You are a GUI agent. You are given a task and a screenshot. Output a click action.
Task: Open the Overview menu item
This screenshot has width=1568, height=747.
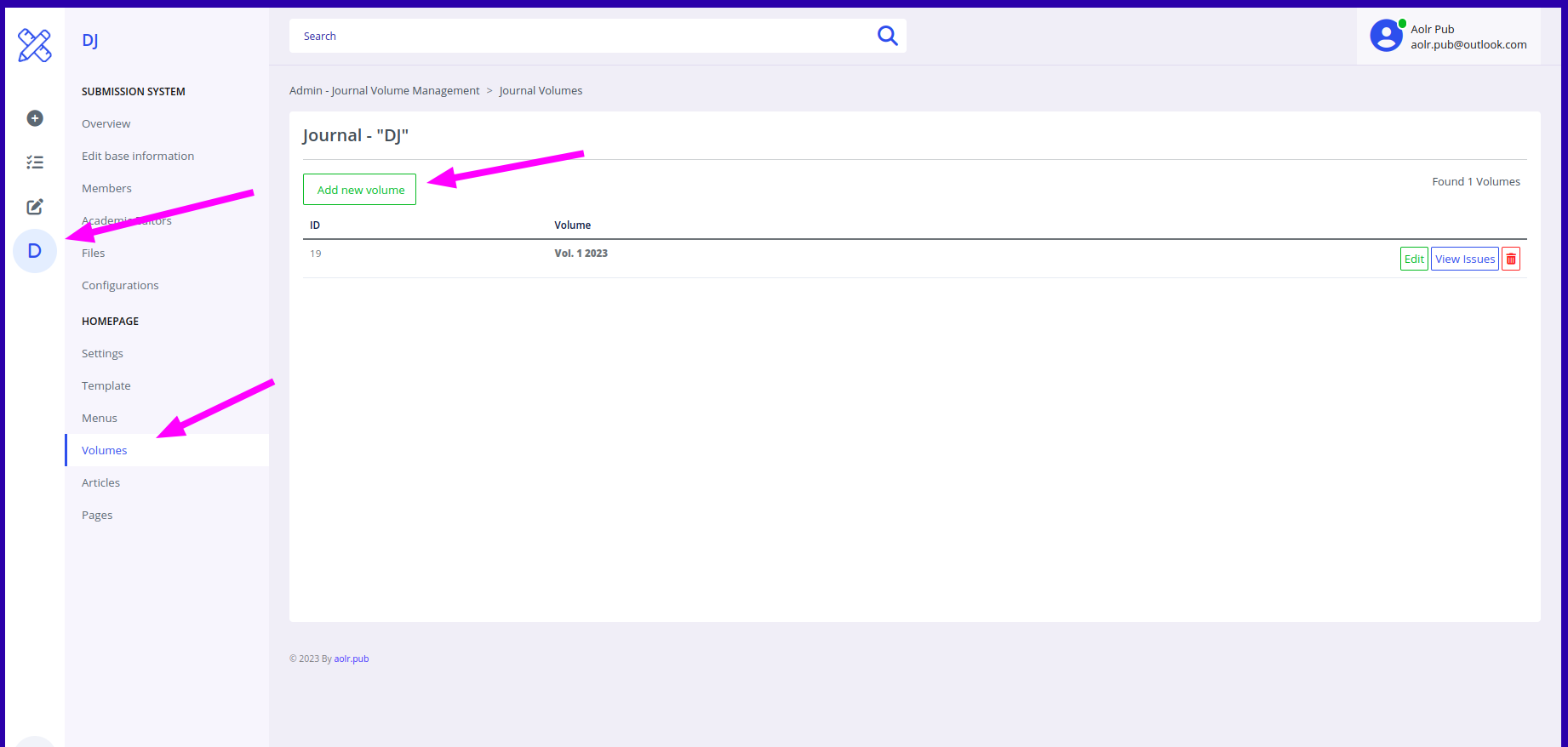[106, 123]
